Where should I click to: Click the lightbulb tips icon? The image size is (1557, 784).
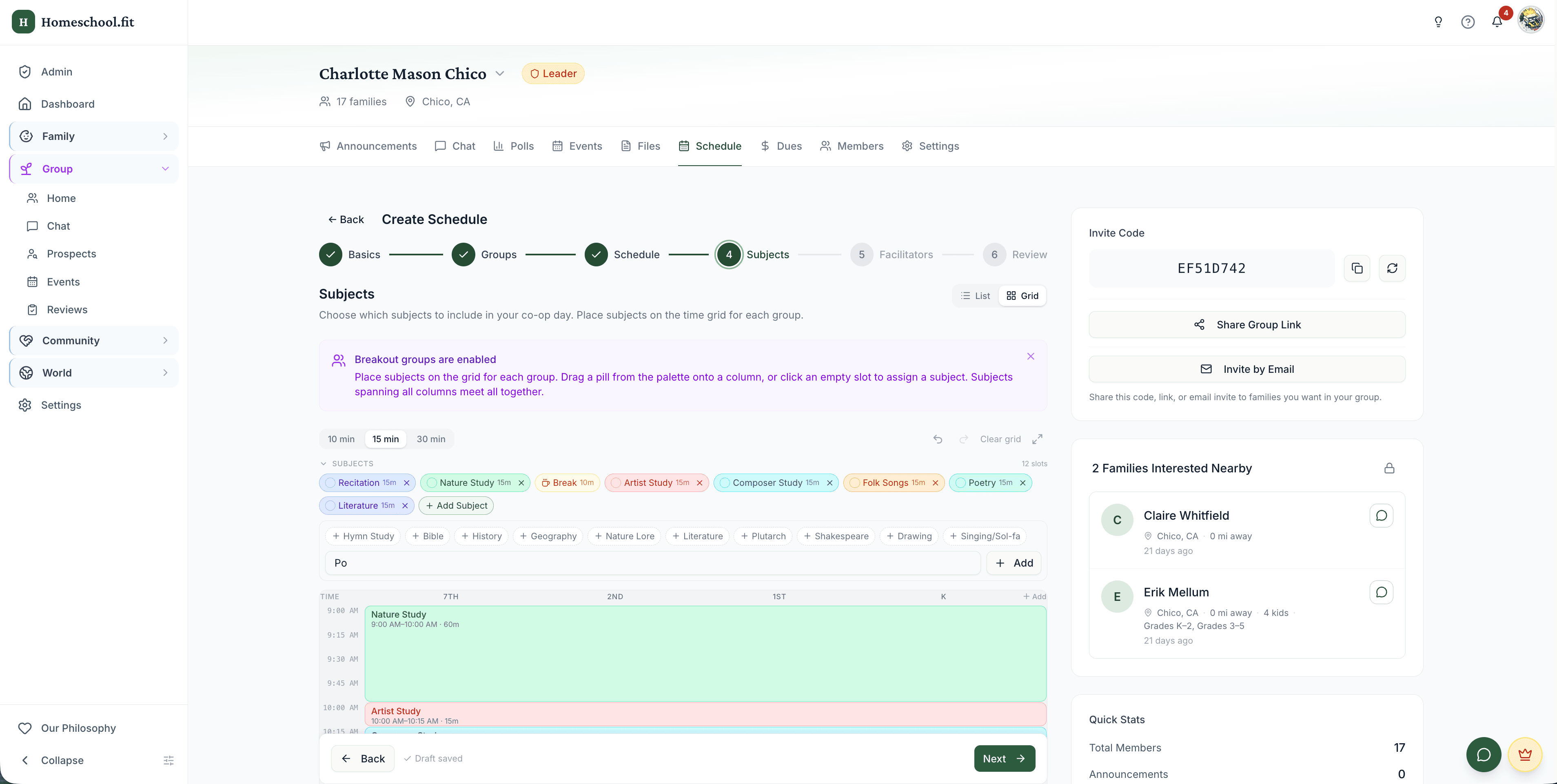coord(1439,22)
